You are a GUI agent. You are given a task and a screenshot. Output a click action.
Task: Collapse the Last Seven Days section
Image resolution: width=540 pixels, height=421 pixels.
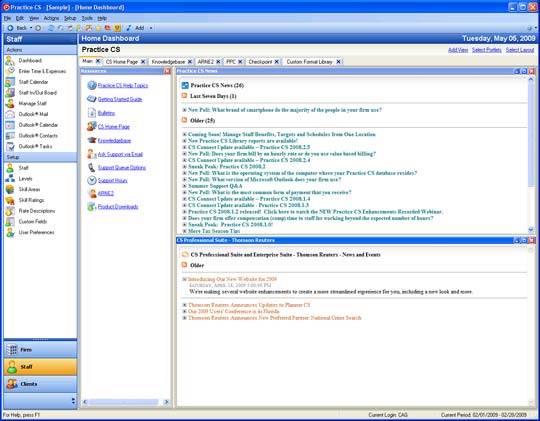pos(185,96)
